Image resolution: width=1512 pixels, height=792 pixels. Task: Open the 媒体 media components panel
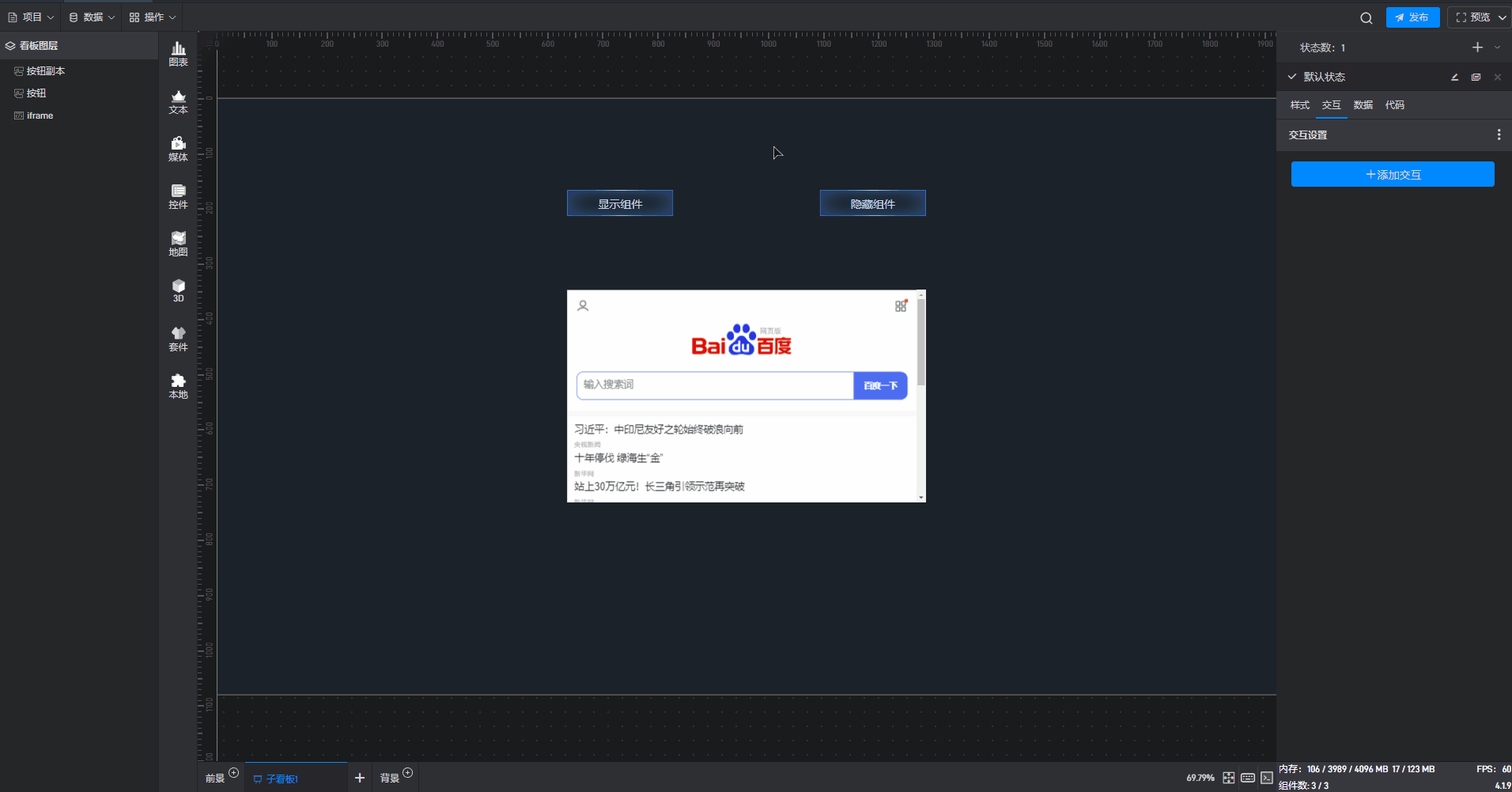pyautogui.click(x=178, y=149)
